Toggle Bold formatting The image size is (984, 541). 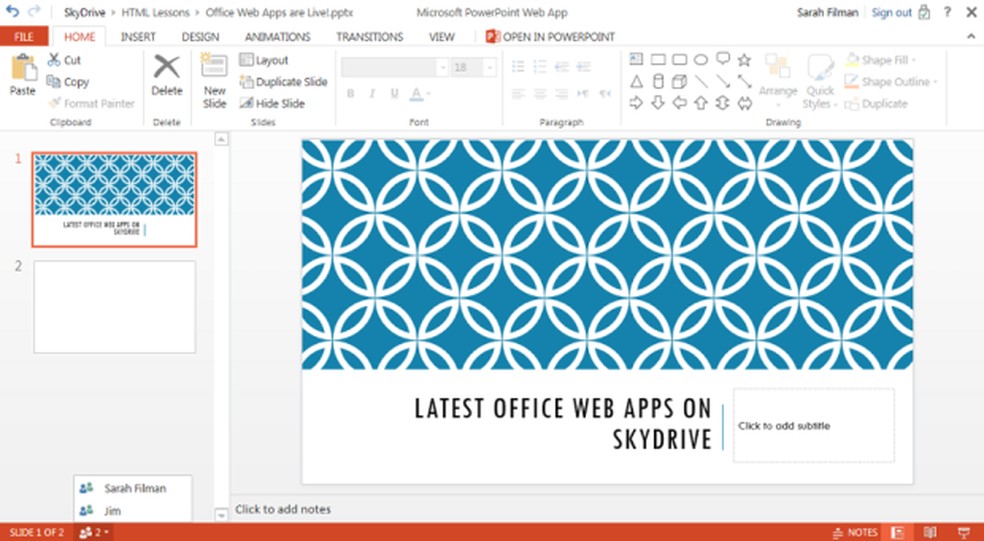pyautogui.click(x=350, y=94)
